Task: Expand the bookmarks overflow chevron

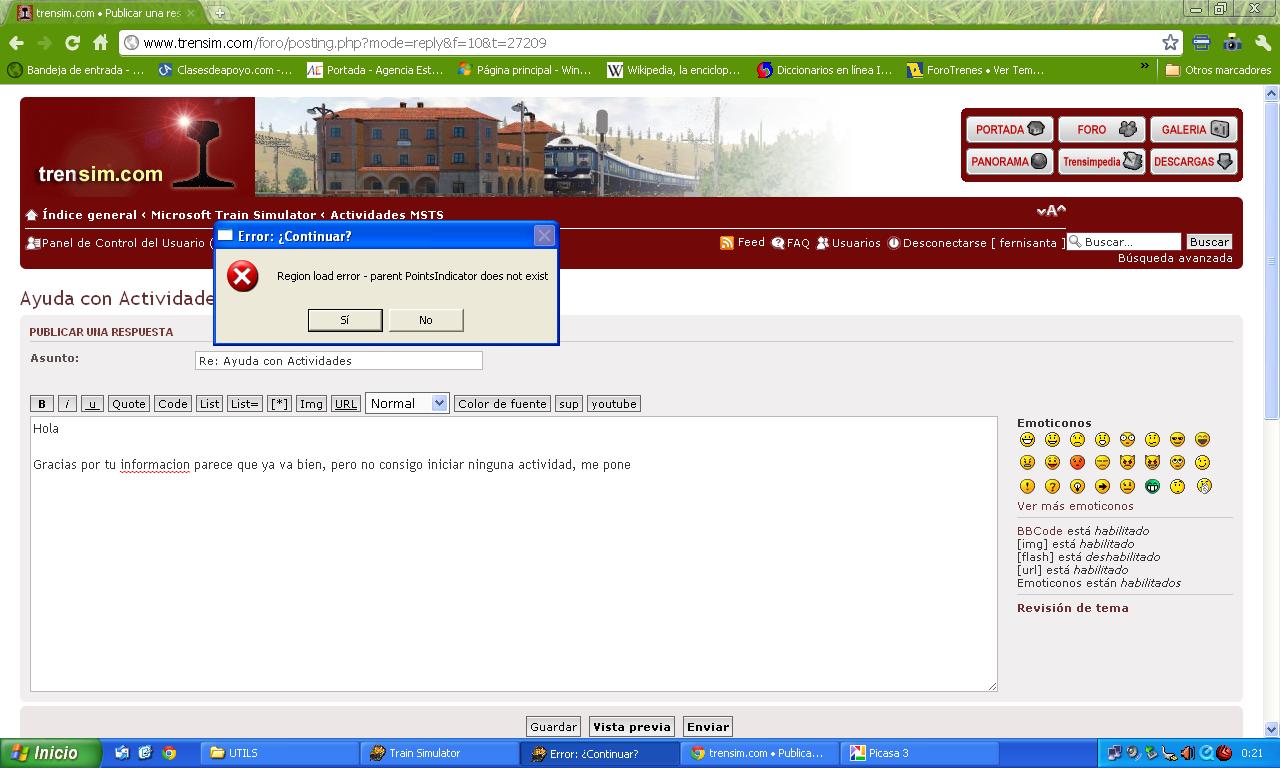Action: pyautogui.click(x=1145, y=67)
